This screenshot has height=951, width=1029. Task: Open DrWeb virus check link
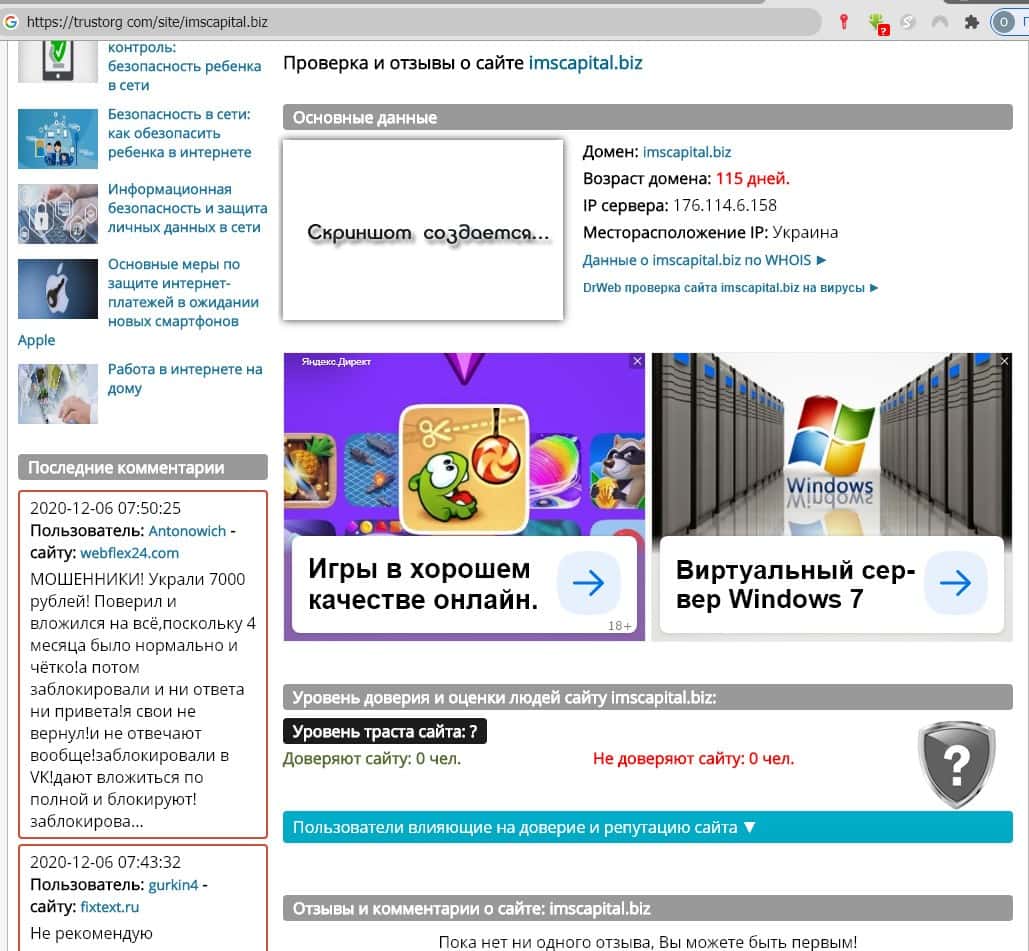tap(730, 287)
